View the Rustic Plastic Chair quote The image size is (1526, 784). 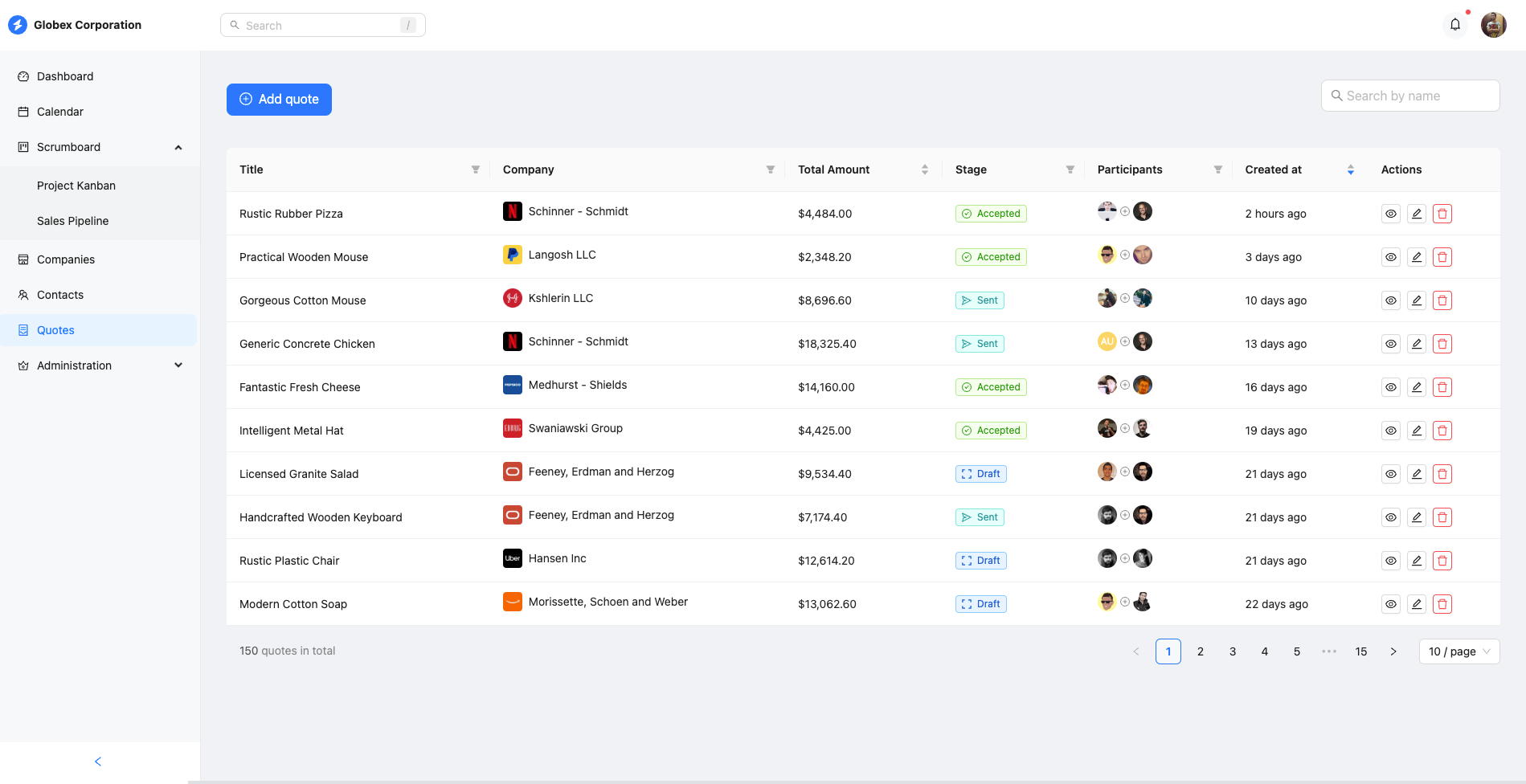1391,561
